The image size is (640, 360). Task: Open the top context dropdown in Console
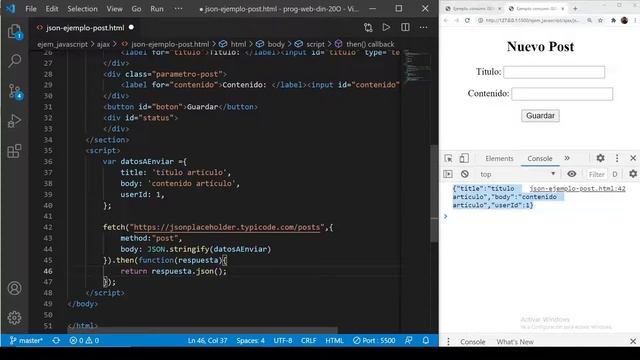518,174
